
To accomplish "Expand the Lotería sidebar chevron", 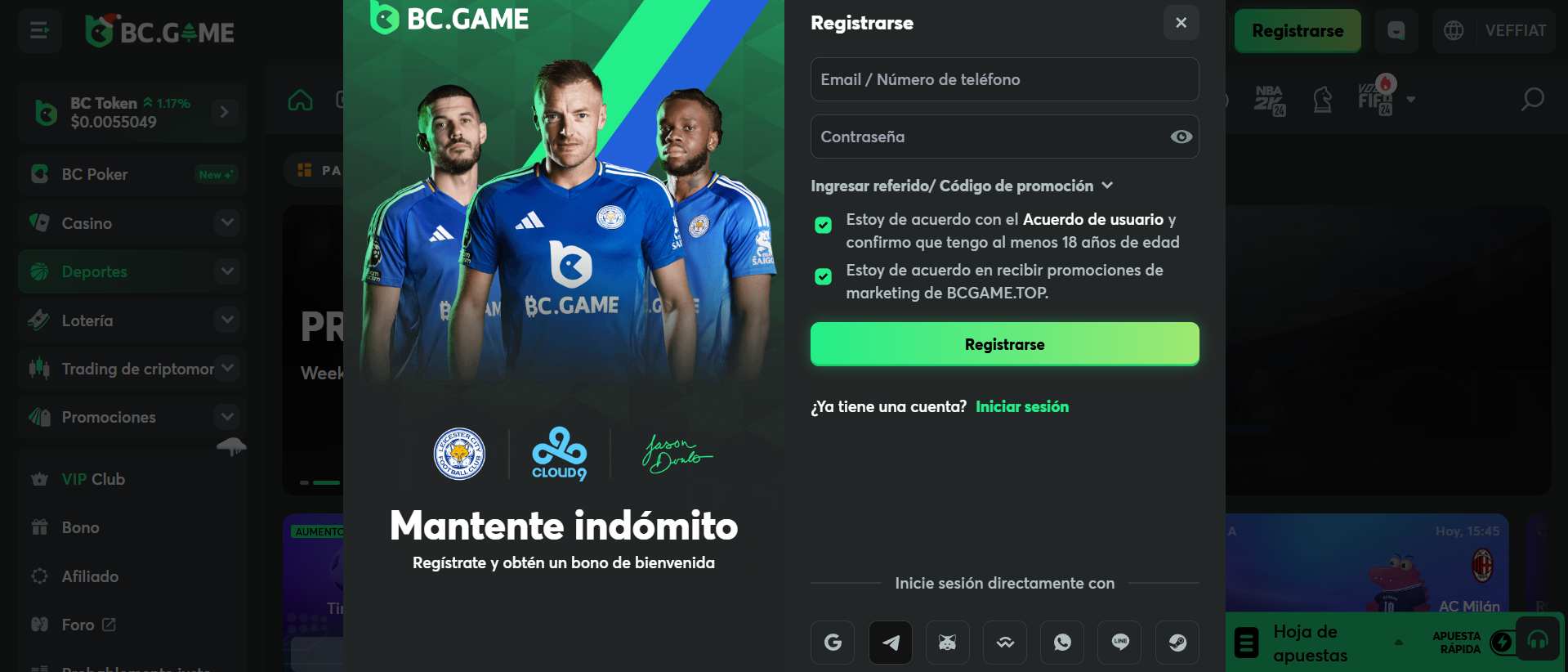I will point(227,320).
